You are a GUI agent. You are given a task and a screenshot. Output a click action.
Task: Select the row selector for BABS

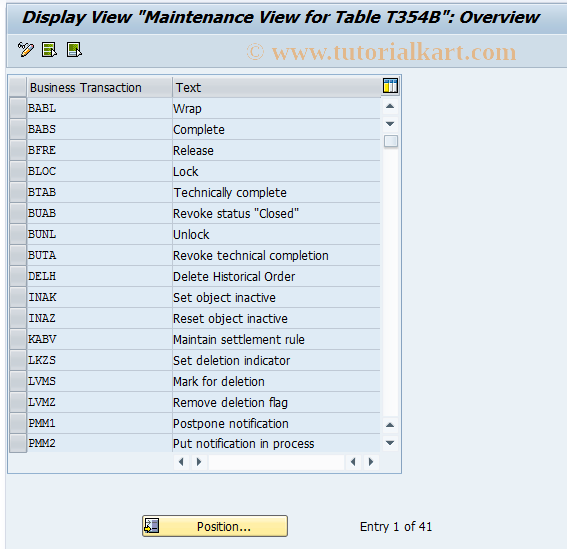point(18,129)
